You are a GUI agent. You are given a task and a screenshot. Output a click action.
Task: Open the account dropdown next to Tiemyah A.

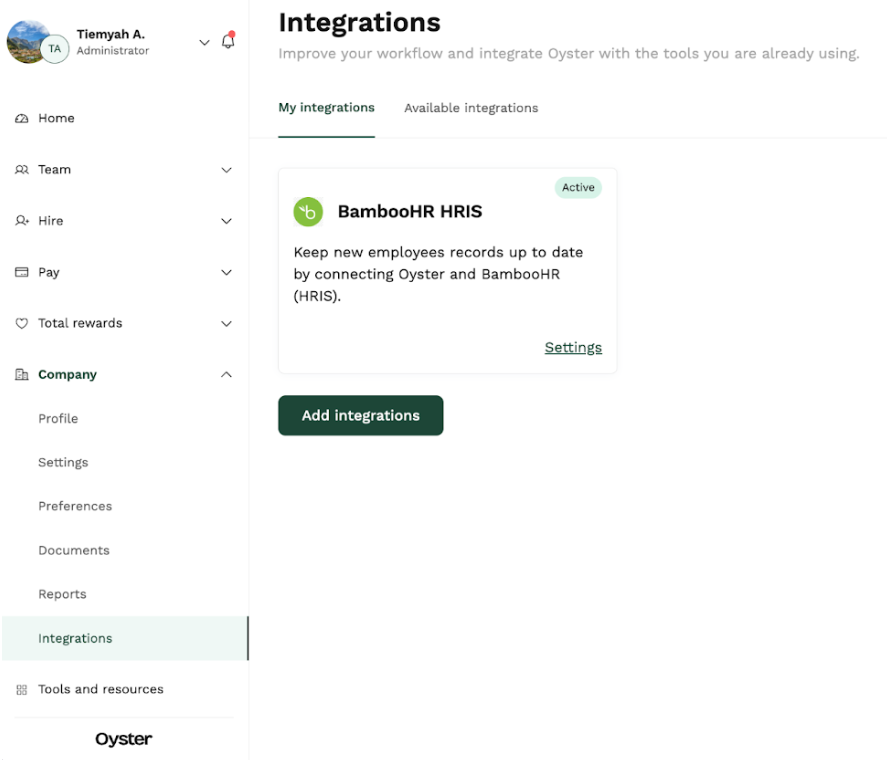[x=204, y=43]
